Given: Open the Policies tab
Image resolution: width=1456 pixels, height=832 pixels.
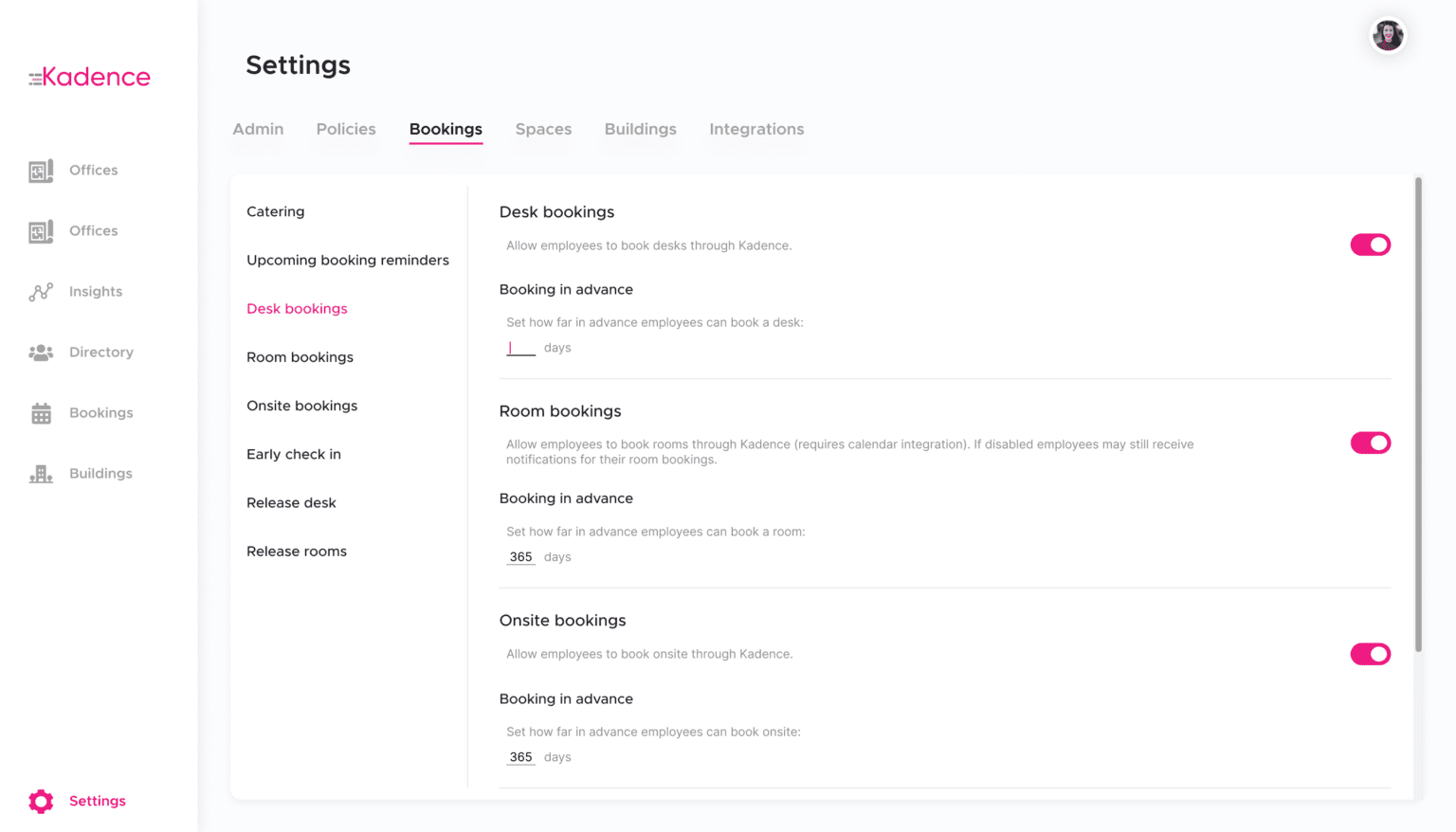Looking at the screenshot, I should 346,129.
